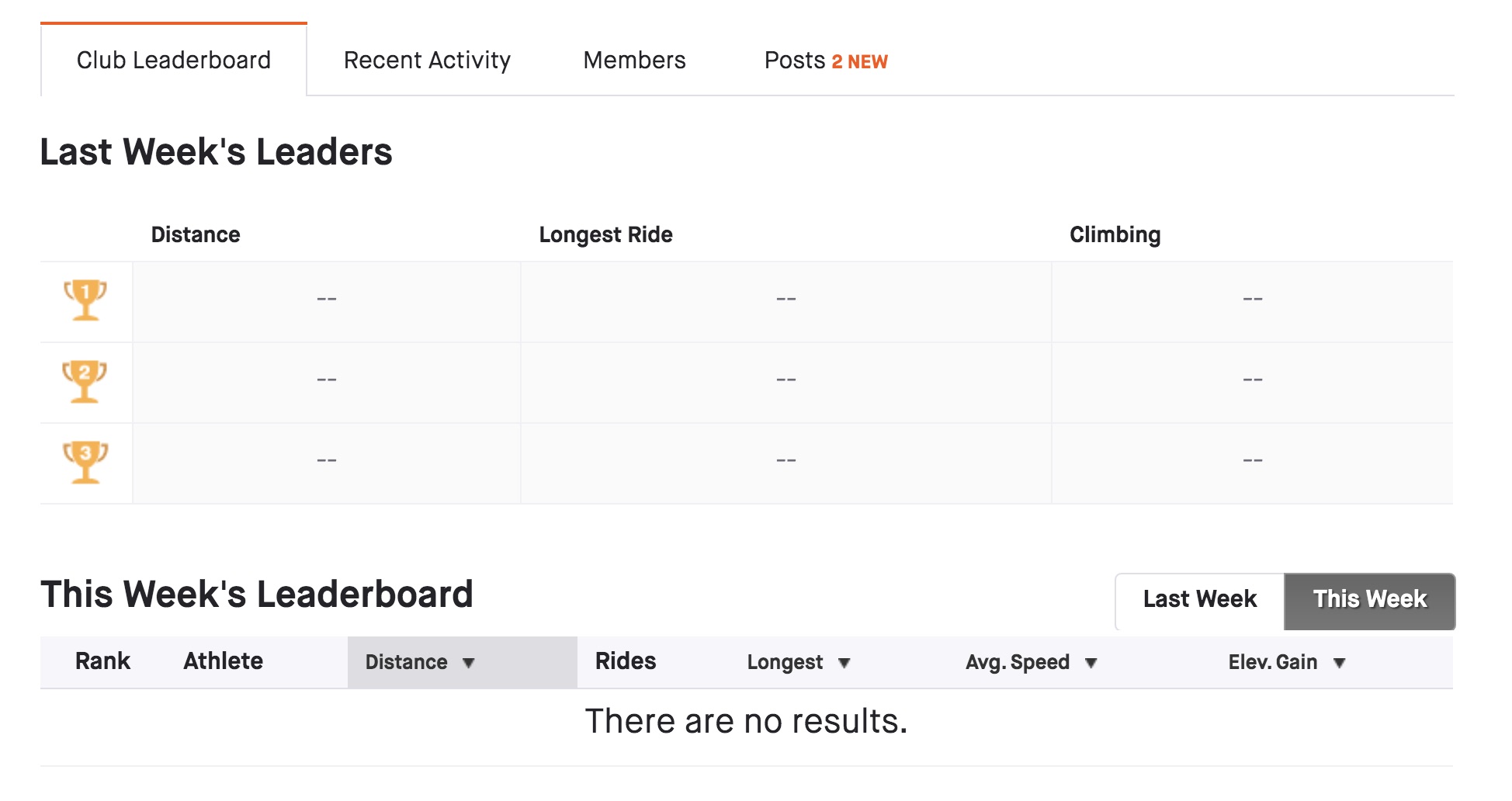Sort leaderboard by Distance column

point(419,662)
